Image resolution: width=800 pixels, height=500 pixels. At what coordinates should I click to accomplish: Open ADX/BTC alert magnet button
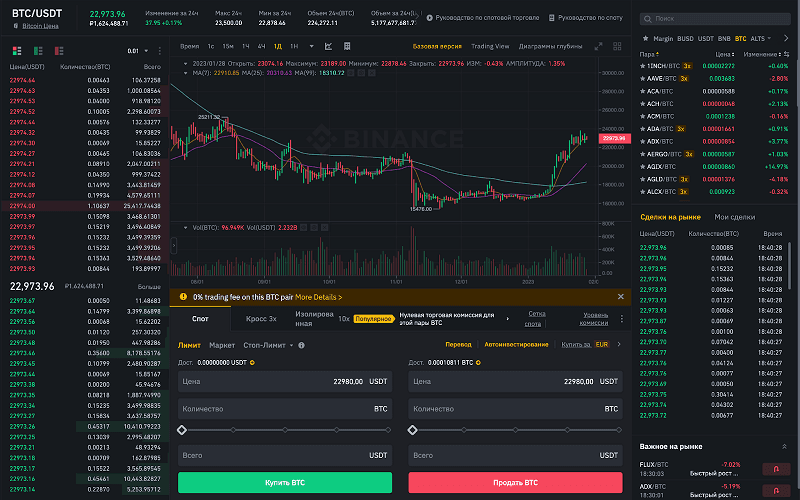[x=776, y=490]
